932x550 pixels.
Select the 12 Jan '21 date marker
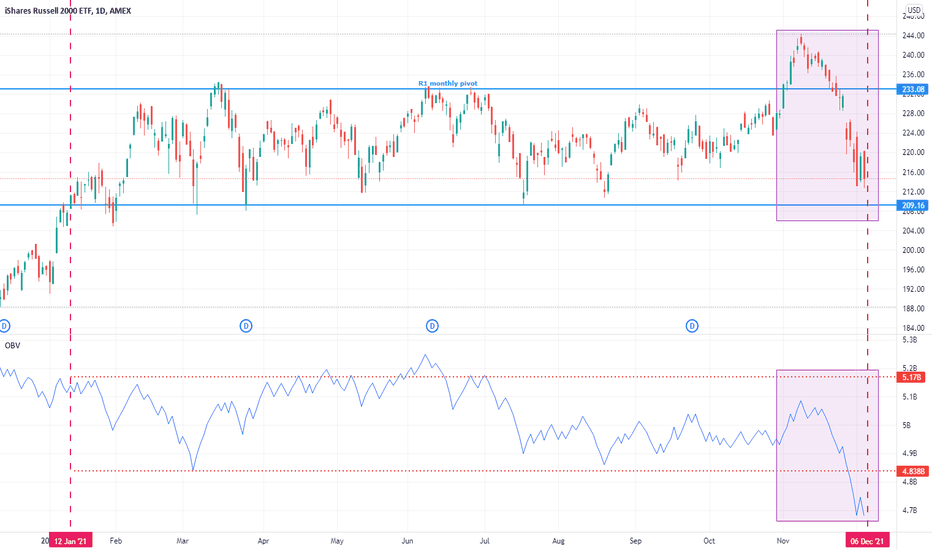click(70, 541)
